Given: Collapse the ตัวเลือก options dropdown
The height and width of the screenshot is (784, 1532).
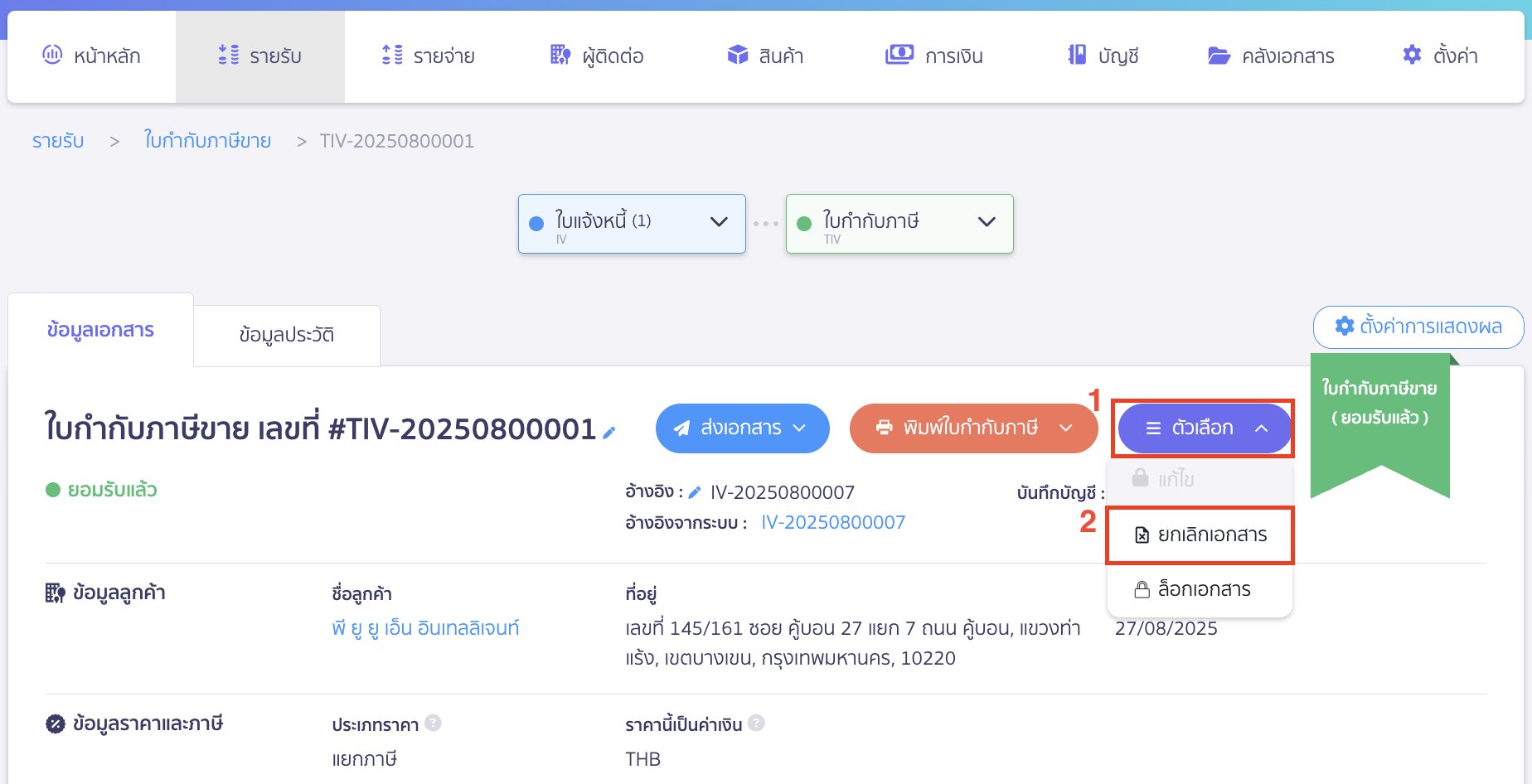Looking at the screenshot, I should pyautogui.click(x=1262, y=428).
